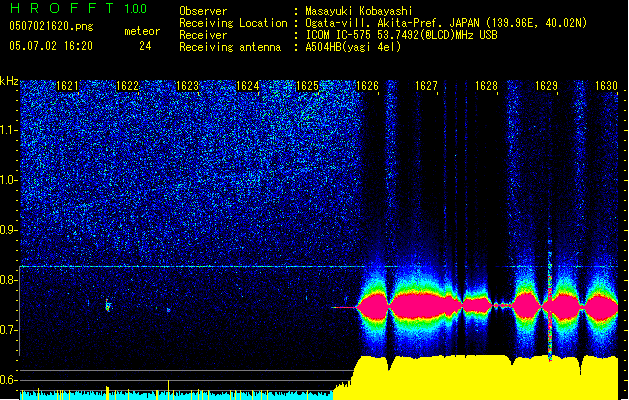Viewport: 629px width, 400px height.
Task: Click the Receiving Location label
Action: [x=233, y=23]
